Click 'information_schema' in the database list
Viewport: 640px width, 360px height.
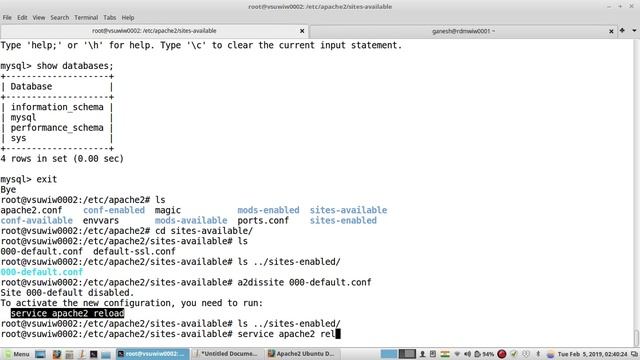point(57,107)
